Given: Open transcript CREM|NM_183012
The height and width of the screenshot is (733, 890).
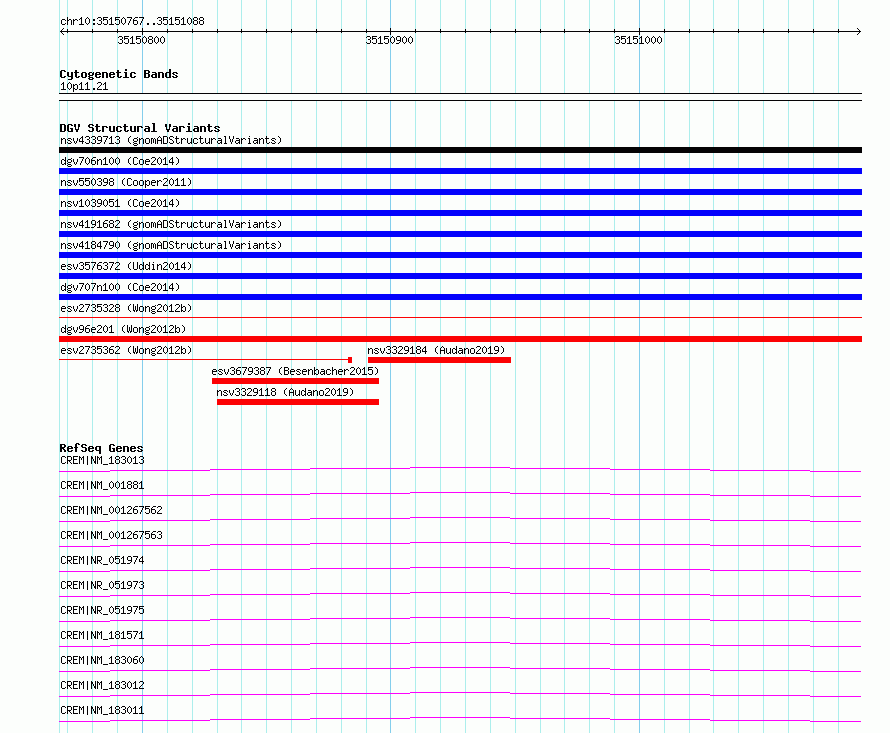Looking at the screenshot, I should tap(102, 685).
